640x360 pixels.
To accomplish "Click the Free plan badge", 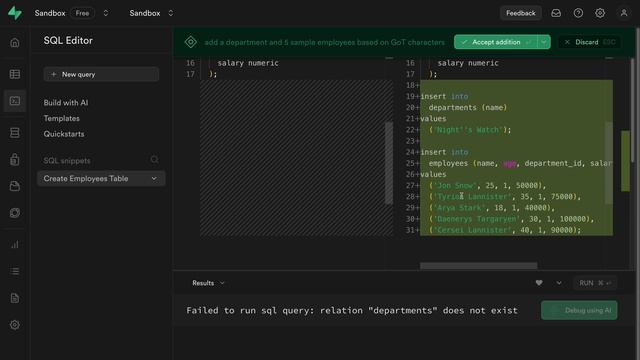I will [82, 13].
